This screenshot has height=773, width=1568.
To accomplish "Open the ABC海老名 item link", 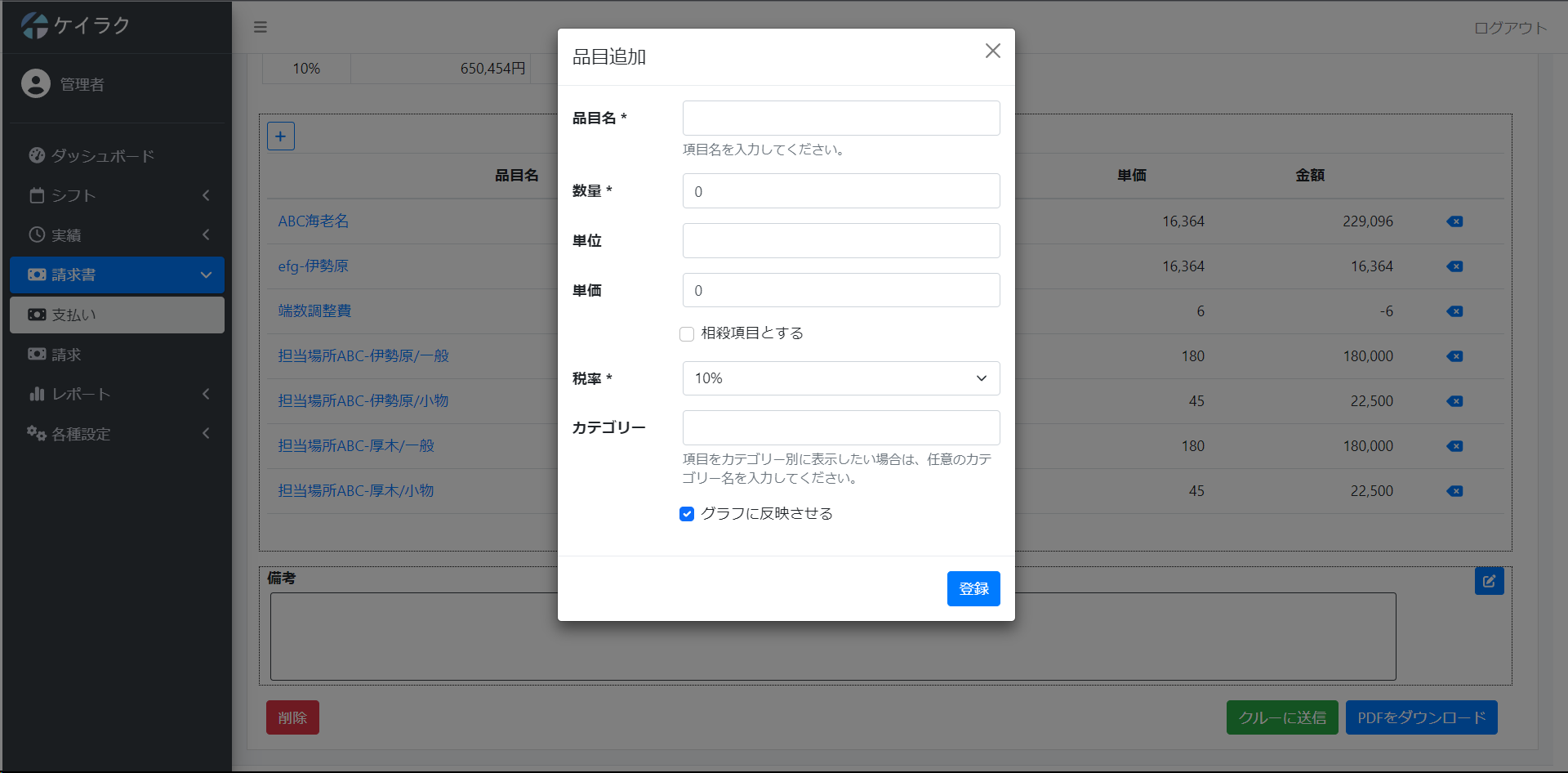I will 314,221.
